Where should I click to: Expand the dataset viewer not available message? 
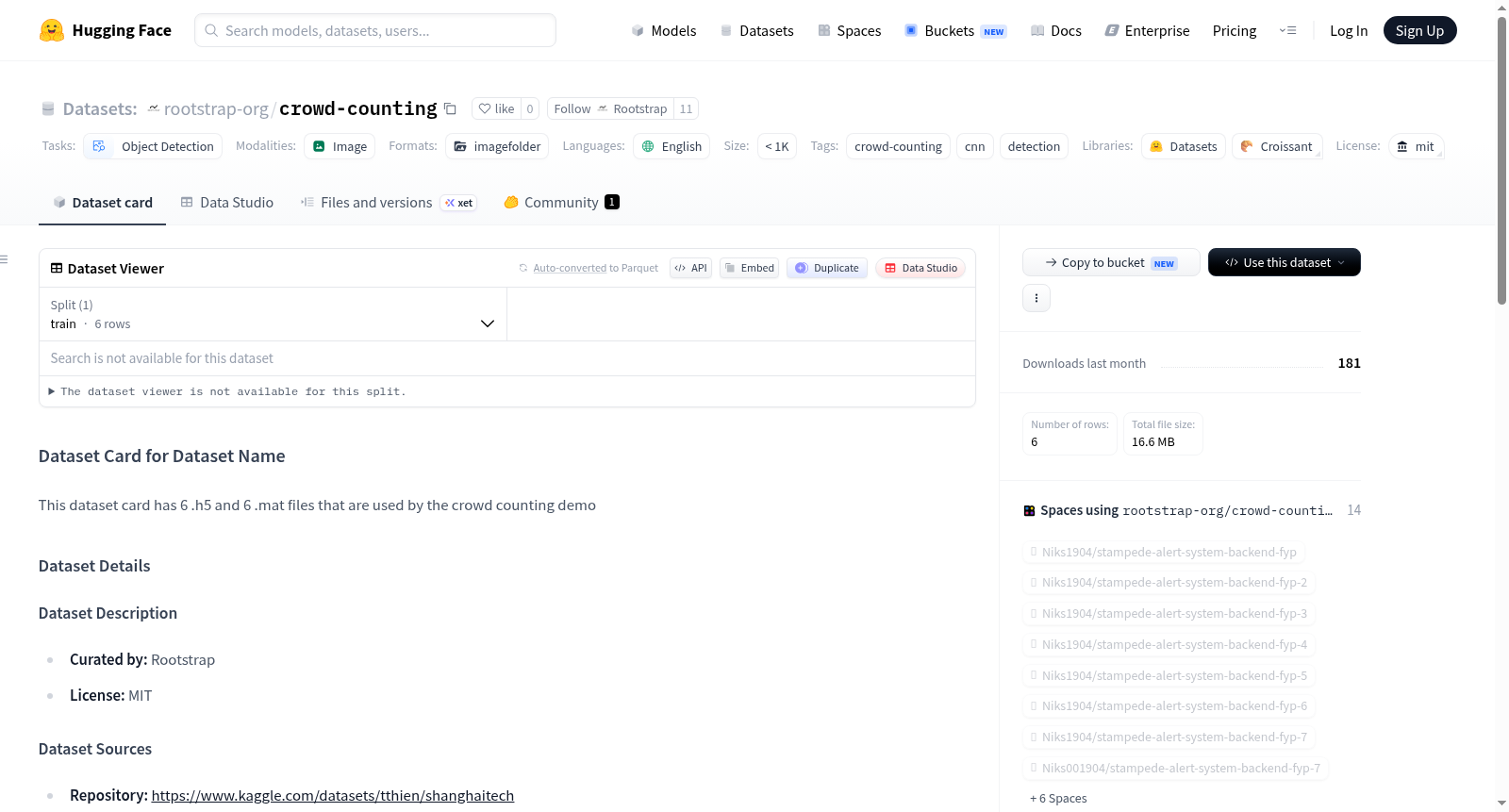tap(227, 391)
